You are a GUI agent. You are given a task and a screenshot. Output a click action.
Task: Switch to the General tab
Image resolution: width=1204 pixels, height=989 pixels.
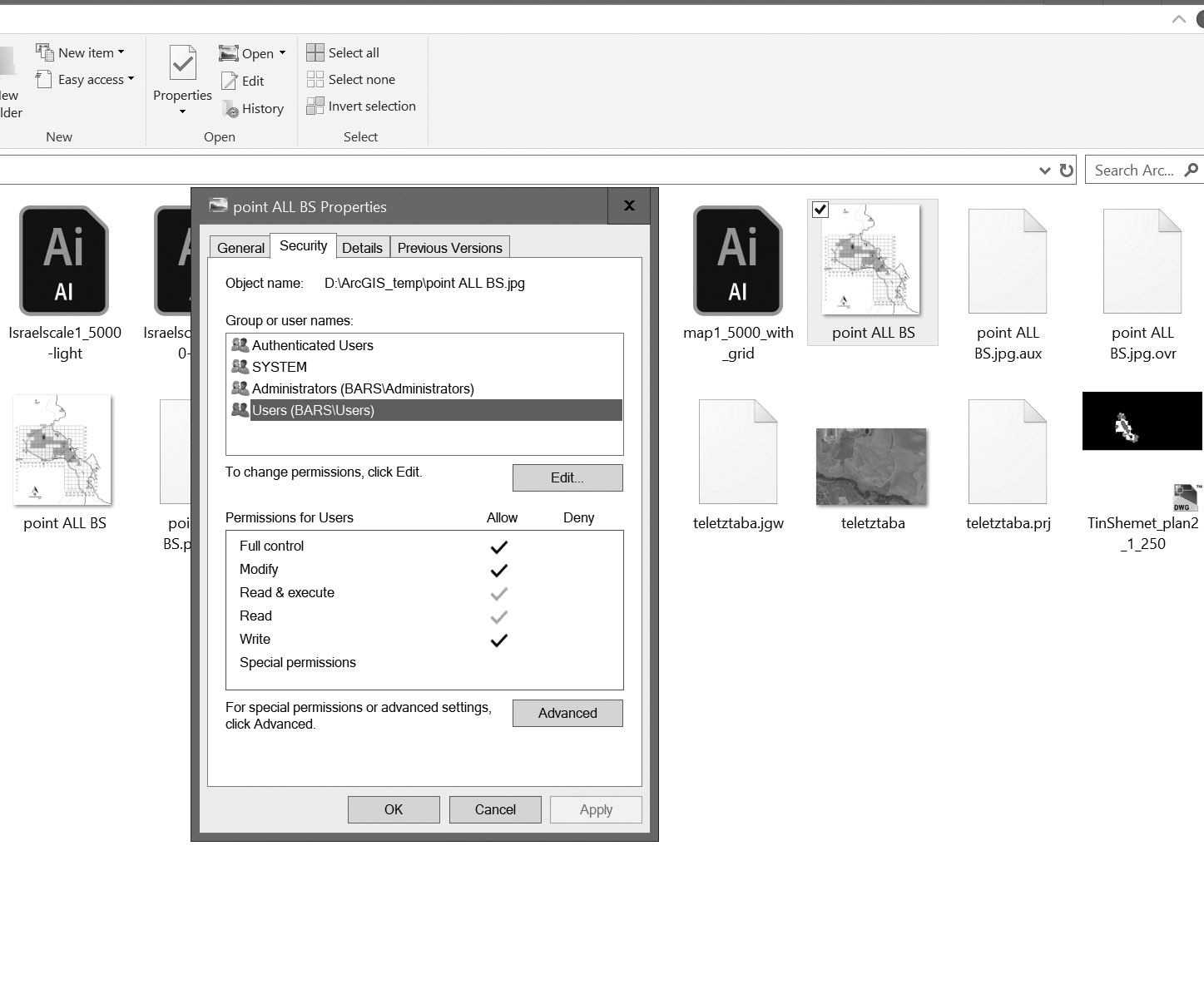[240, 248]
